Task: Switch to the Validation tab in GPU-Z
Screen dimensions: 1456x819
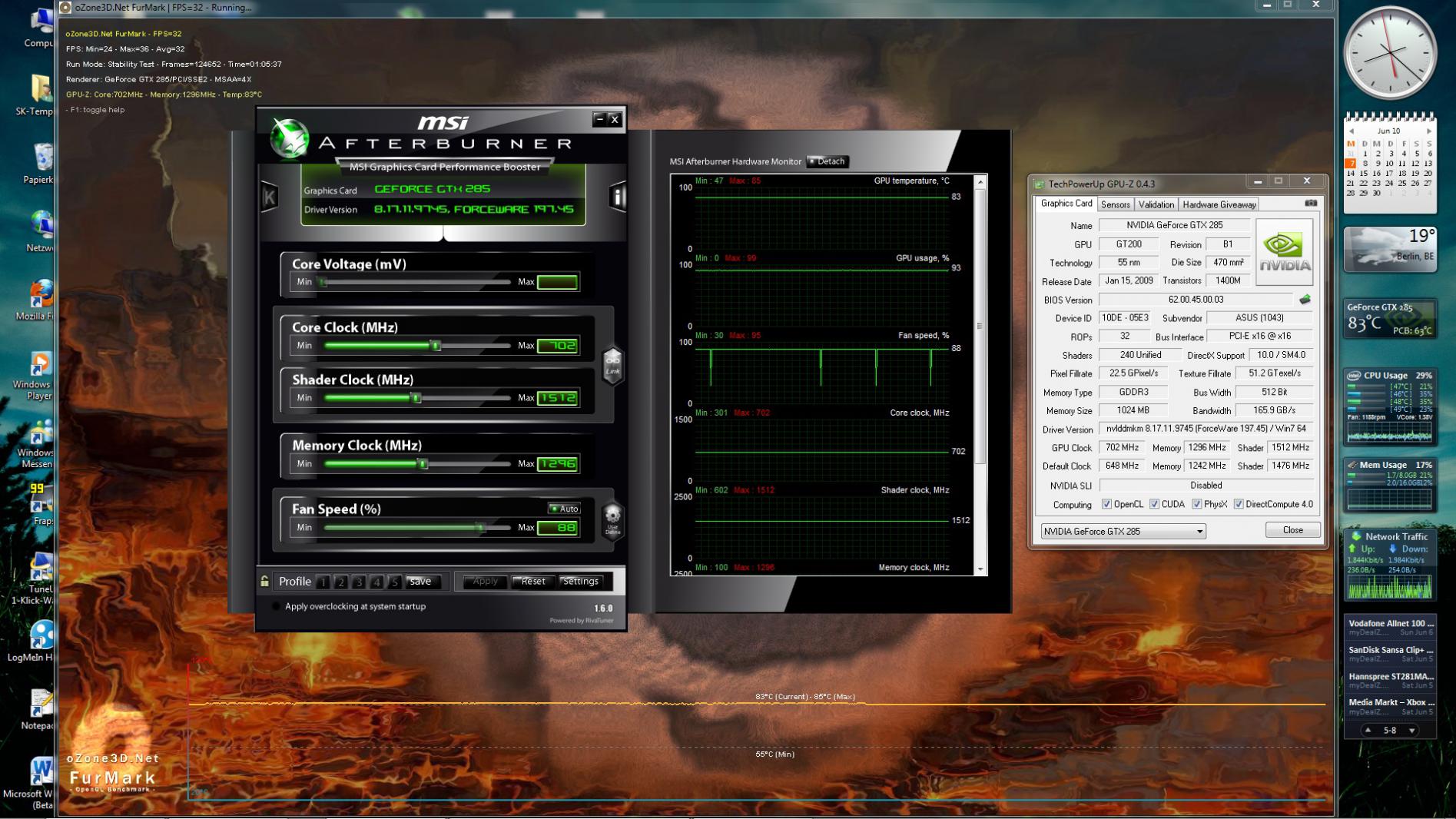Action: [x=1156, y=204]
